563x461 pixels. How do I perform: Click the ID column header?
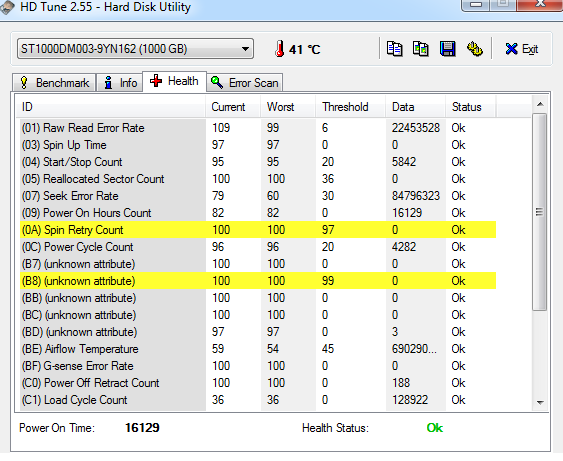click(111, 107)
